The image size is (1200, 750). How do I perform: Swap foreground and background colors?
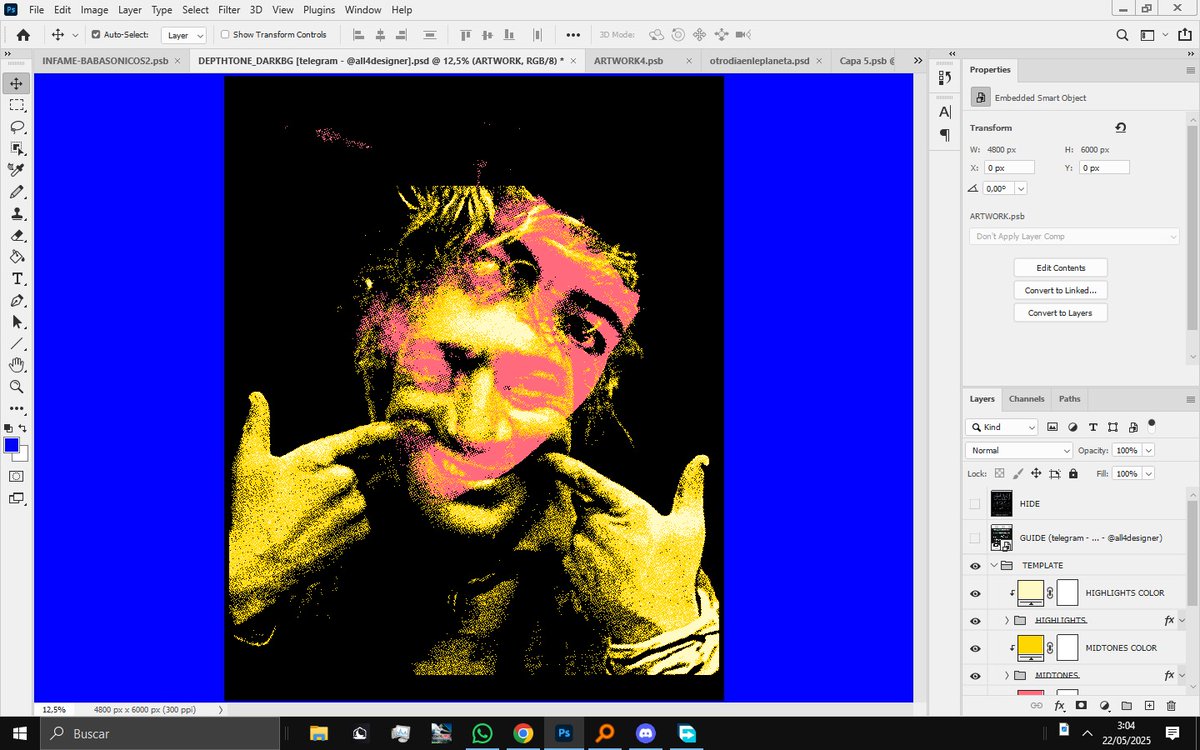[23, 429]
